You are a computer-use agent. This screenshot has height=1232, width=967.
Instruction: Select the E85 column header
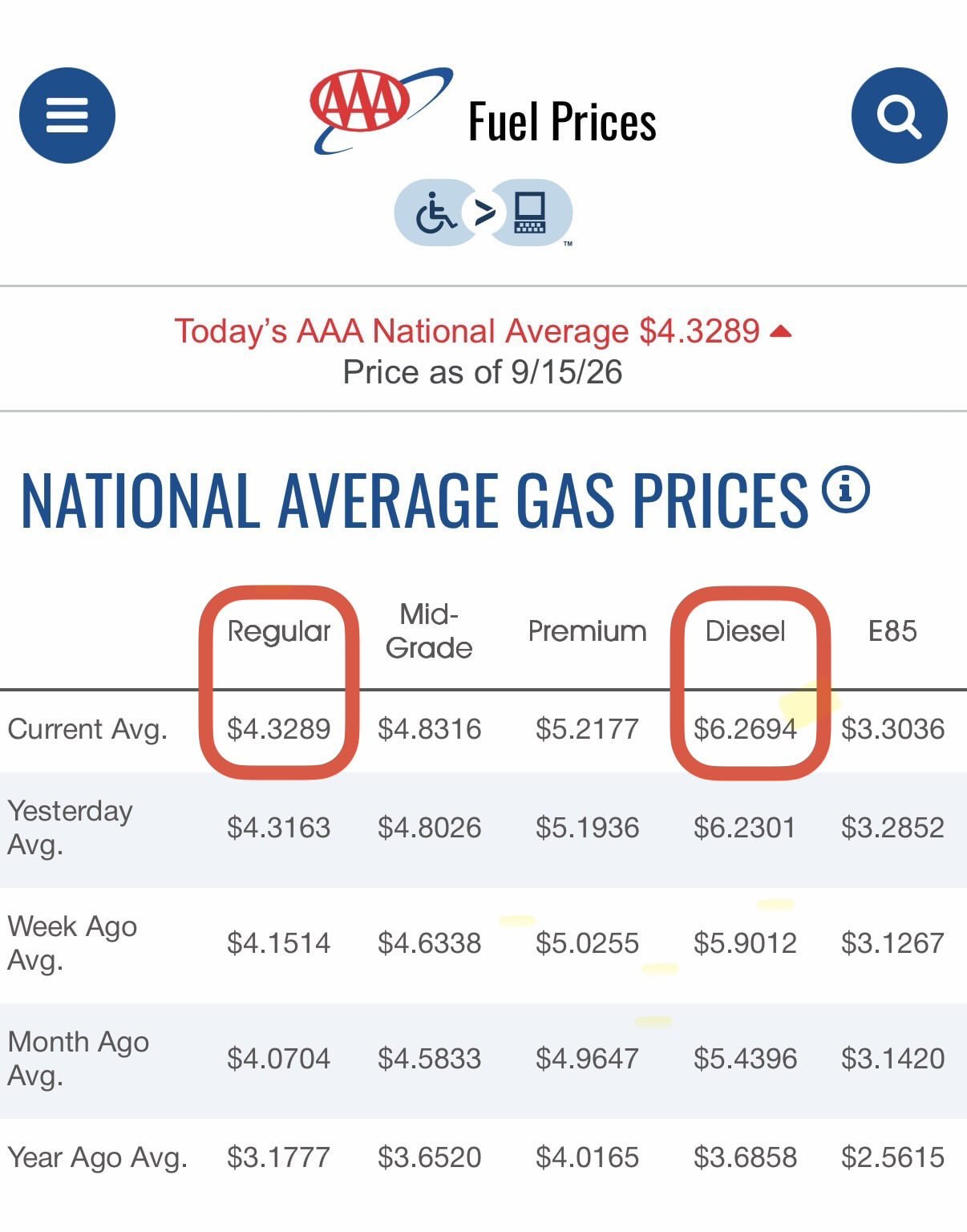pyautogui.click(x=892, y=631)
